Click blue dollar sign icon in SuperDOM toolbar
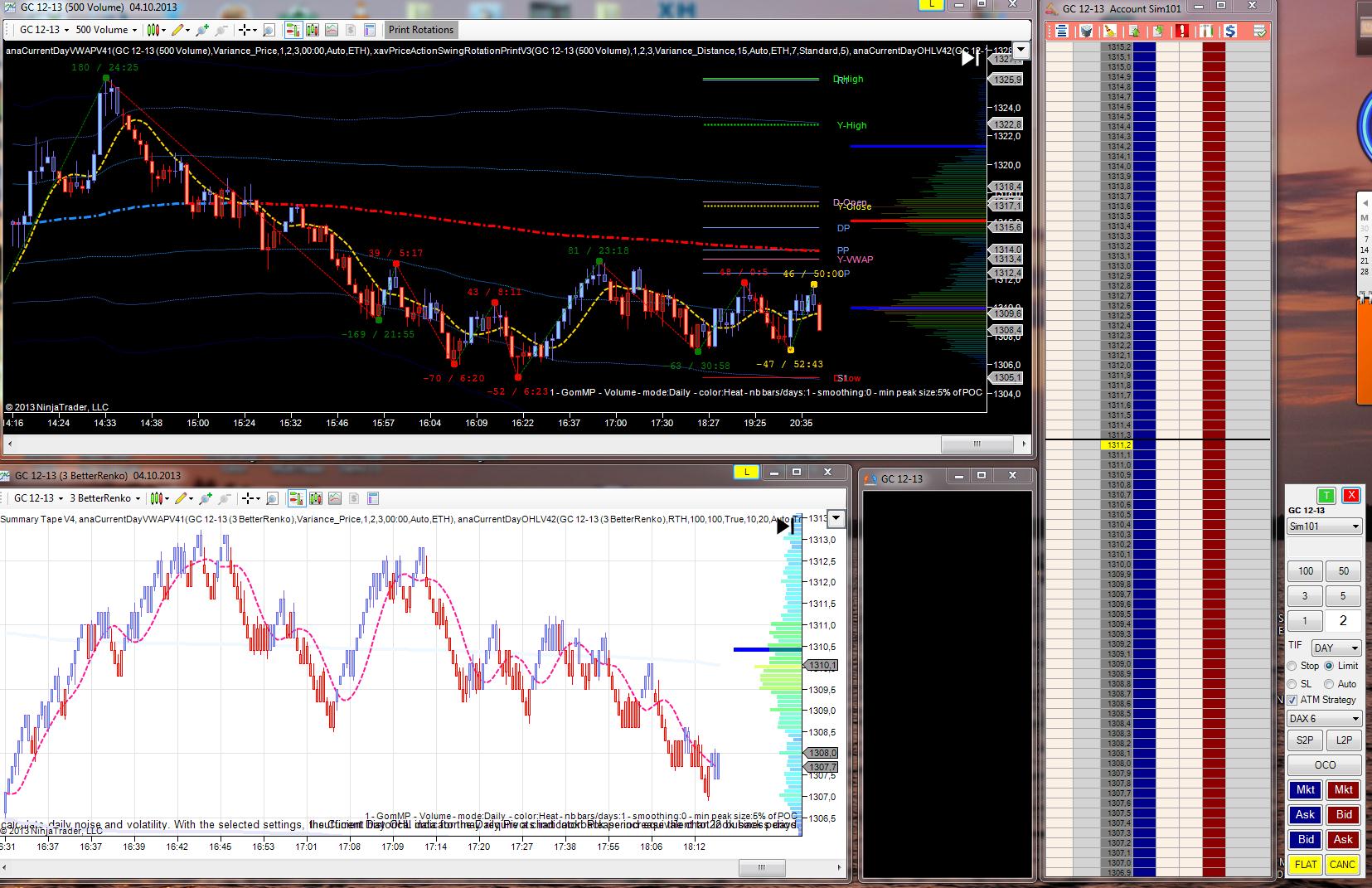1372x888 pixels. [x=1230, y=31]
